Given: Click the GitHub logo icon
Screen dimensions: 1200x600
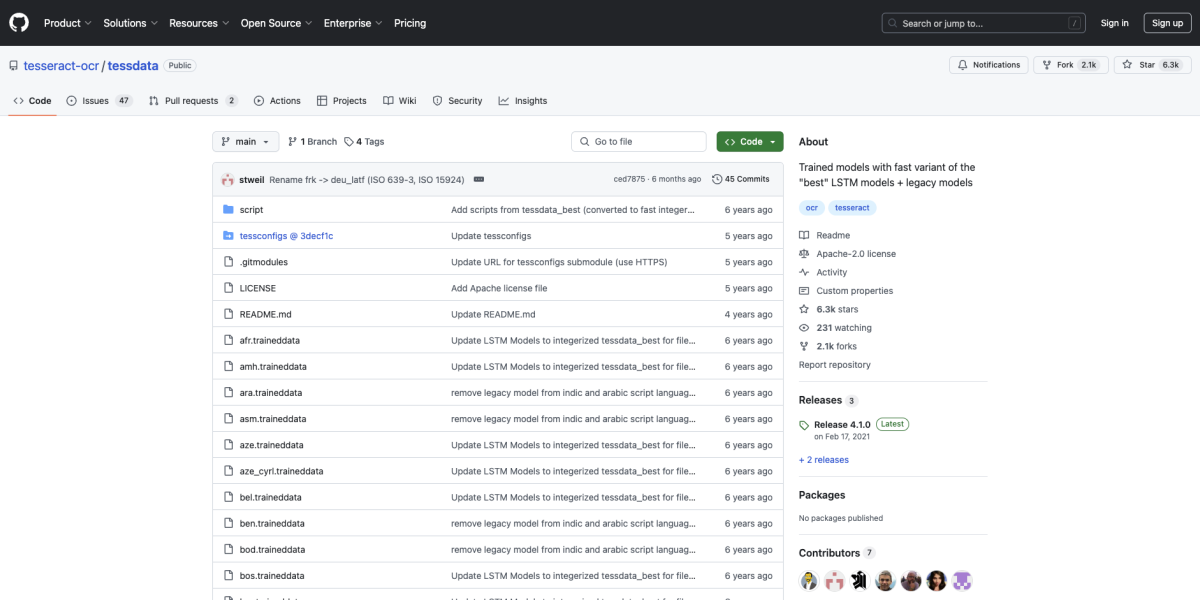Looking at the screenshot, I should click(20, 22).
